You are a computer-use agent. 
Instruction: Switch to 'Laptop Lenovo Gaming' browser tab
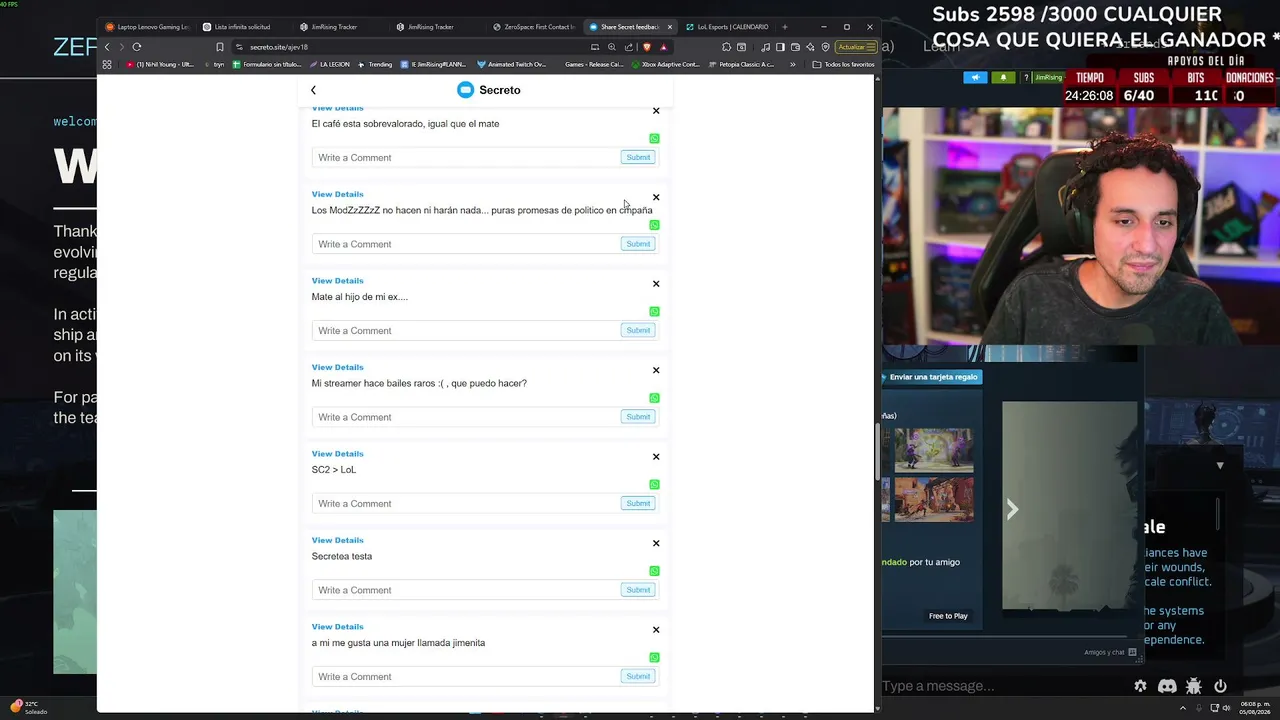click(x=148, y=27)
